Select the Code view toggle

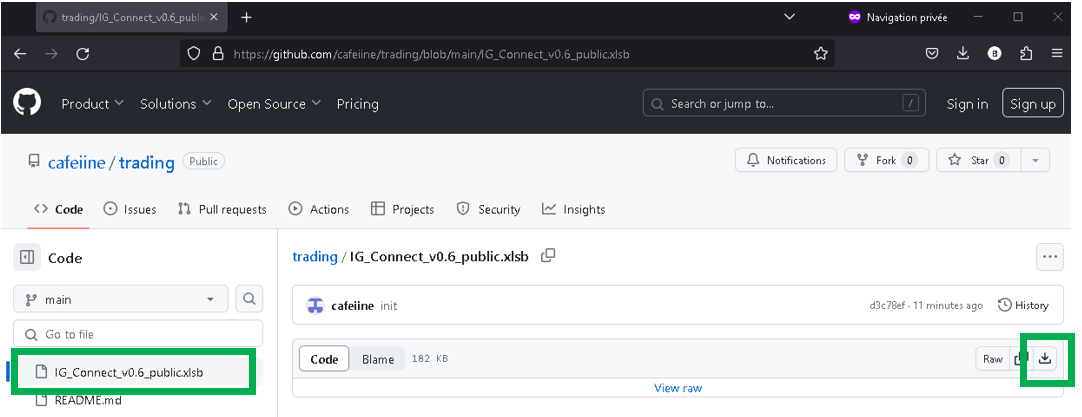pos(324,359)
